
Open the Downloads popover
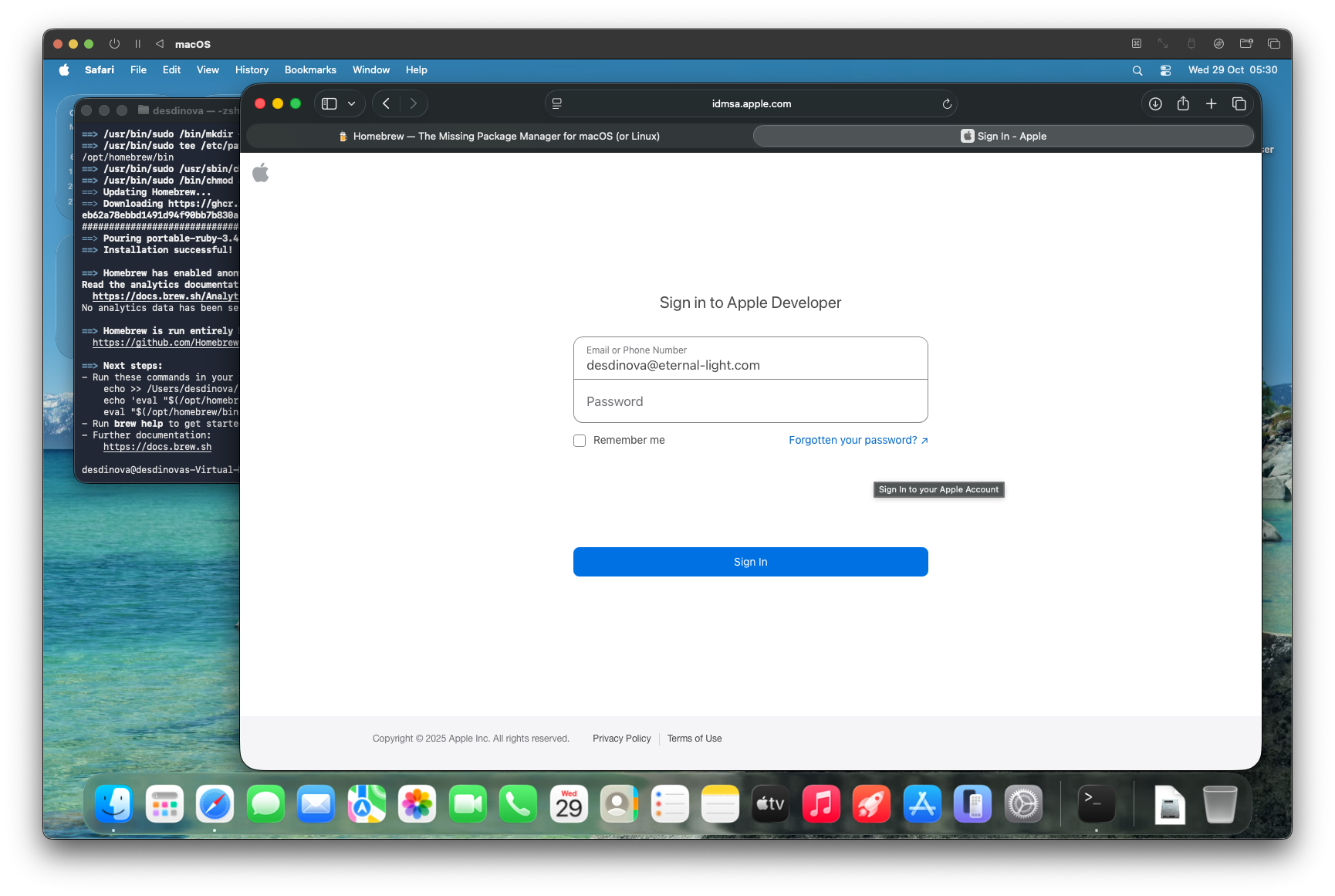(1155, 103)
